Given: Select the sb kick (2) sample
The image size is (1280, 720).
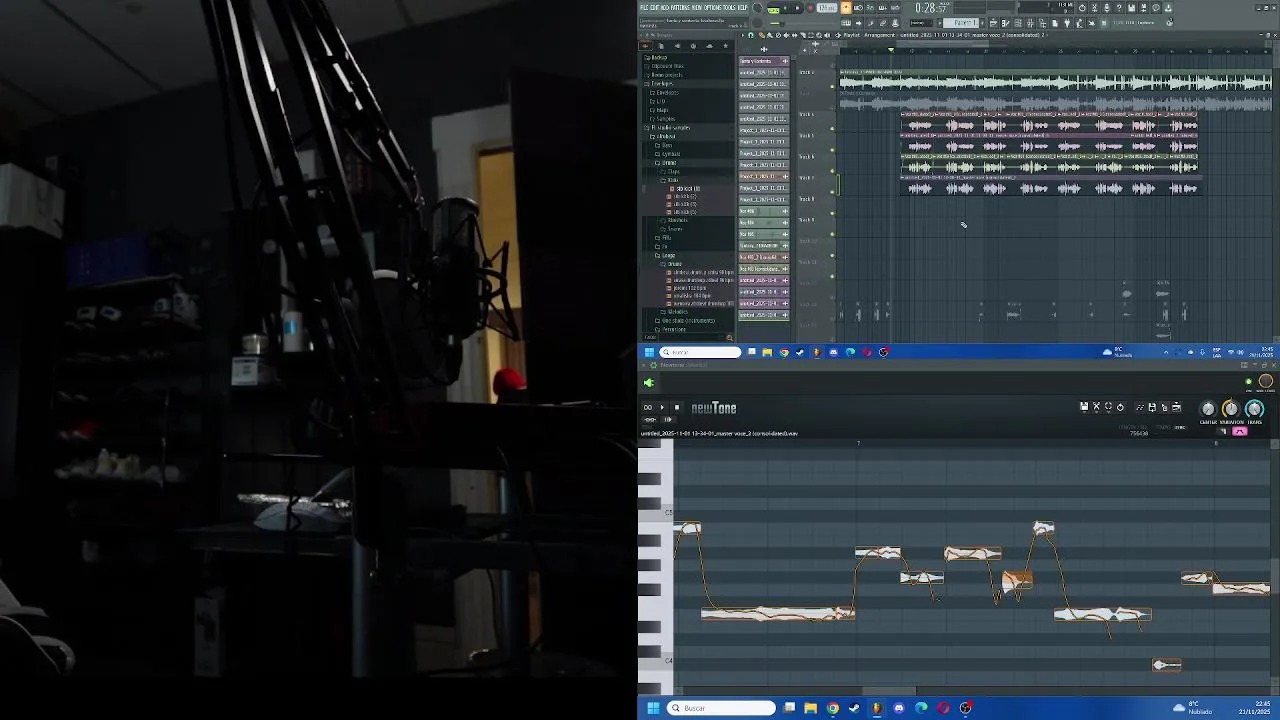Looking at the screenshot, I should point(686,196).
